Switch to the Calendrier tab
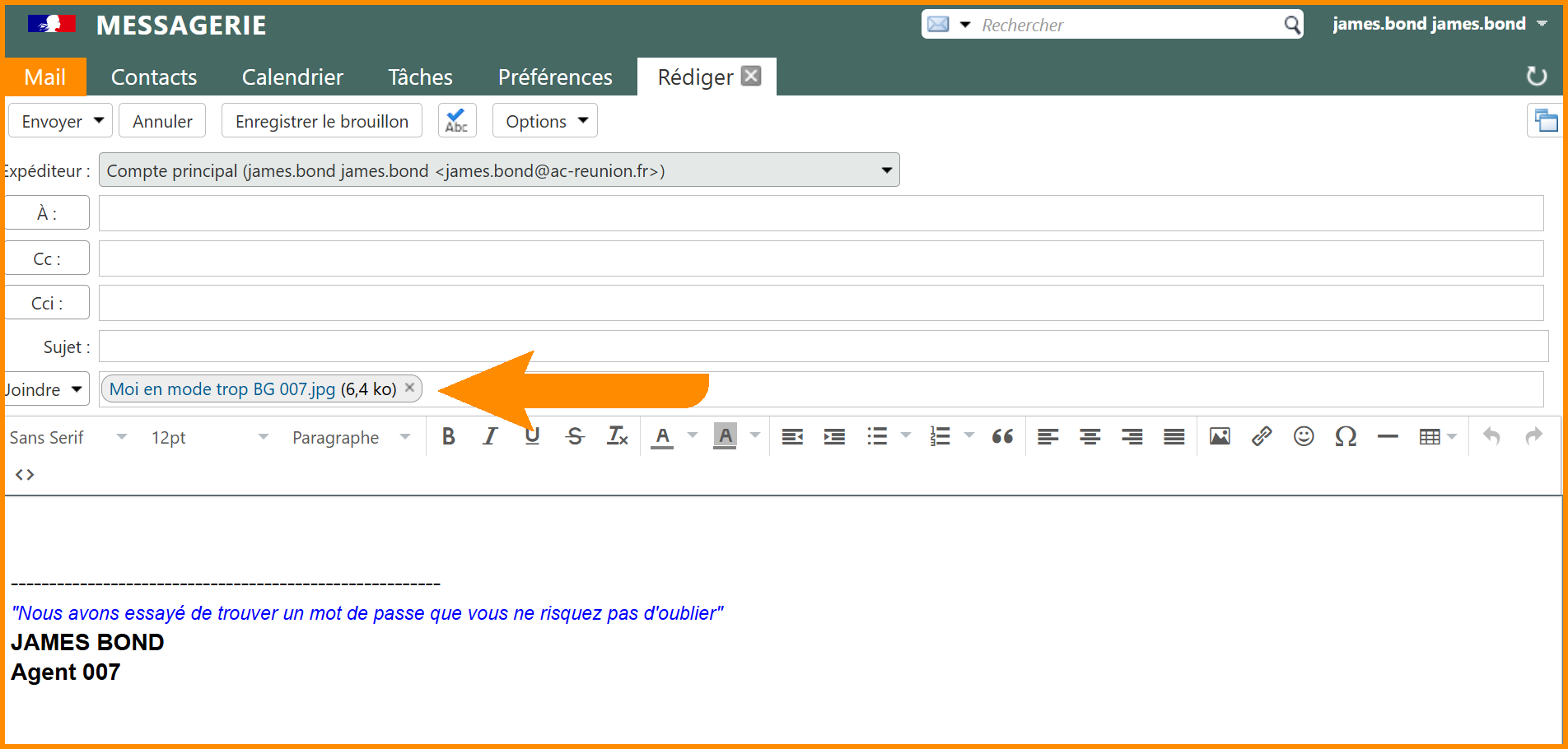The image size is (1568, 749). tap(292, 77)
